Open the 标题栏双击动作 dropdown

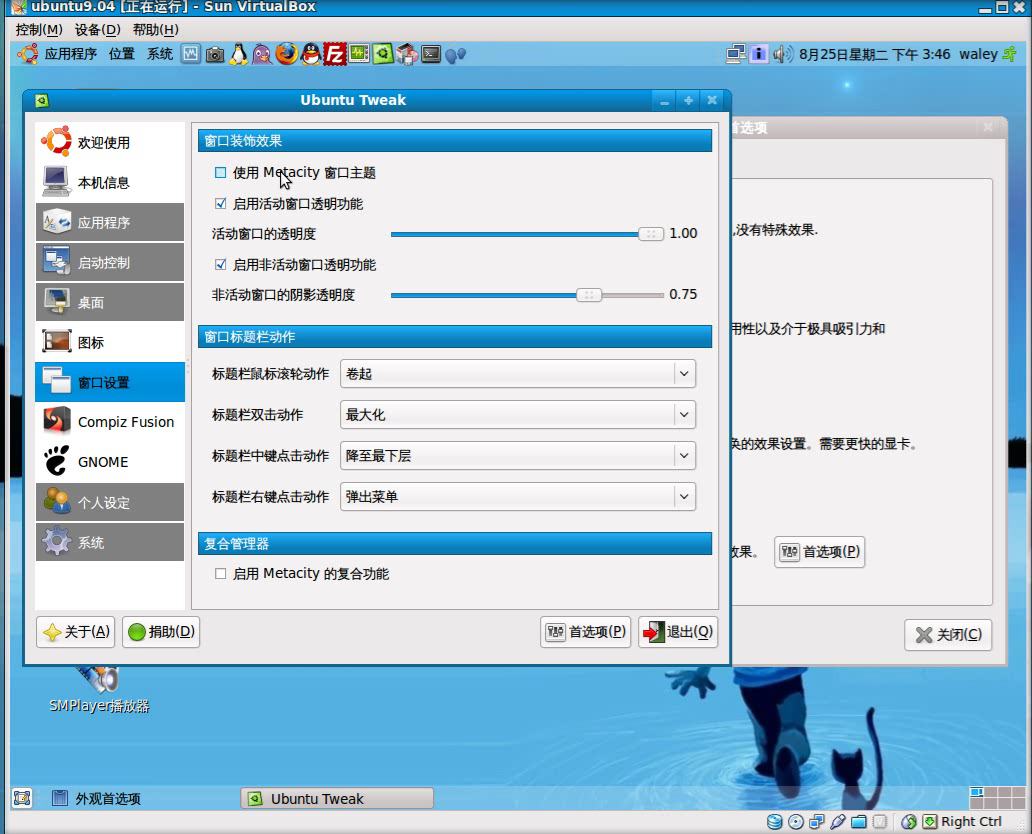coord(518,415)
